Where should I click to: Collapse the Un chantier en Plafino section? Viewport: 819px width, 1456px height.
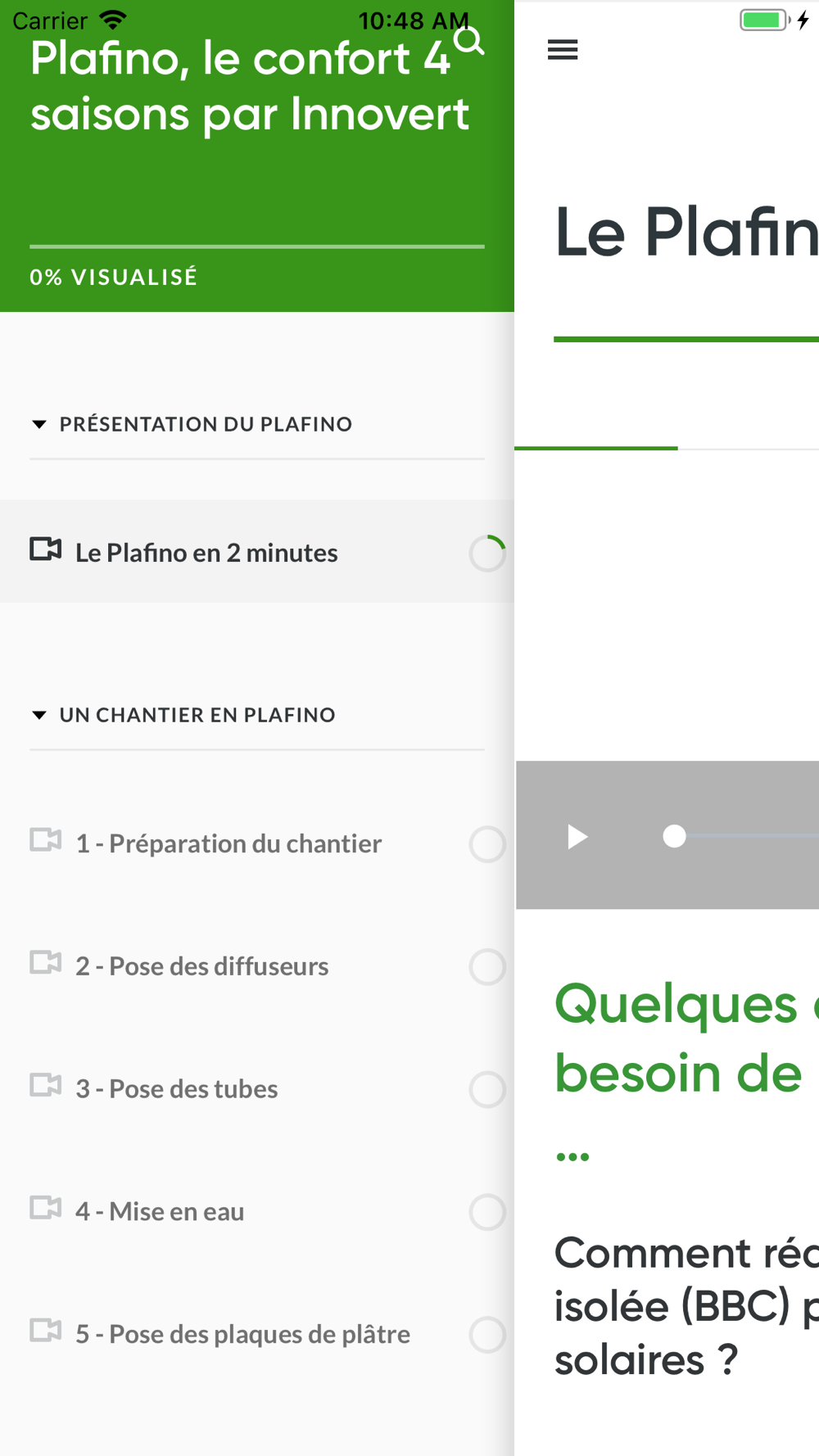[38, 715]
